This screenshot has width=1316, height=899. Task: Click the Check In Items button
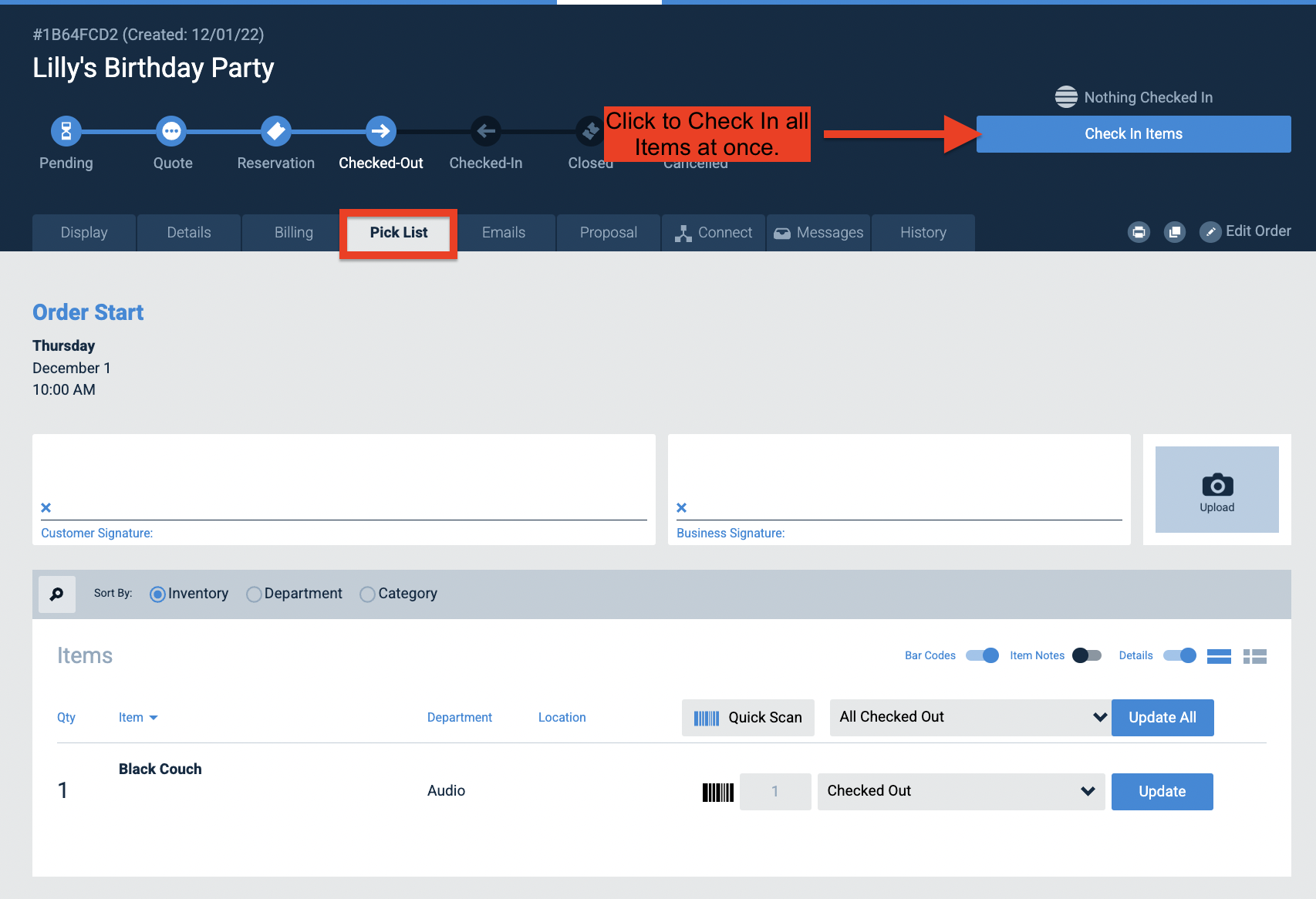(x=1133, y=134)
